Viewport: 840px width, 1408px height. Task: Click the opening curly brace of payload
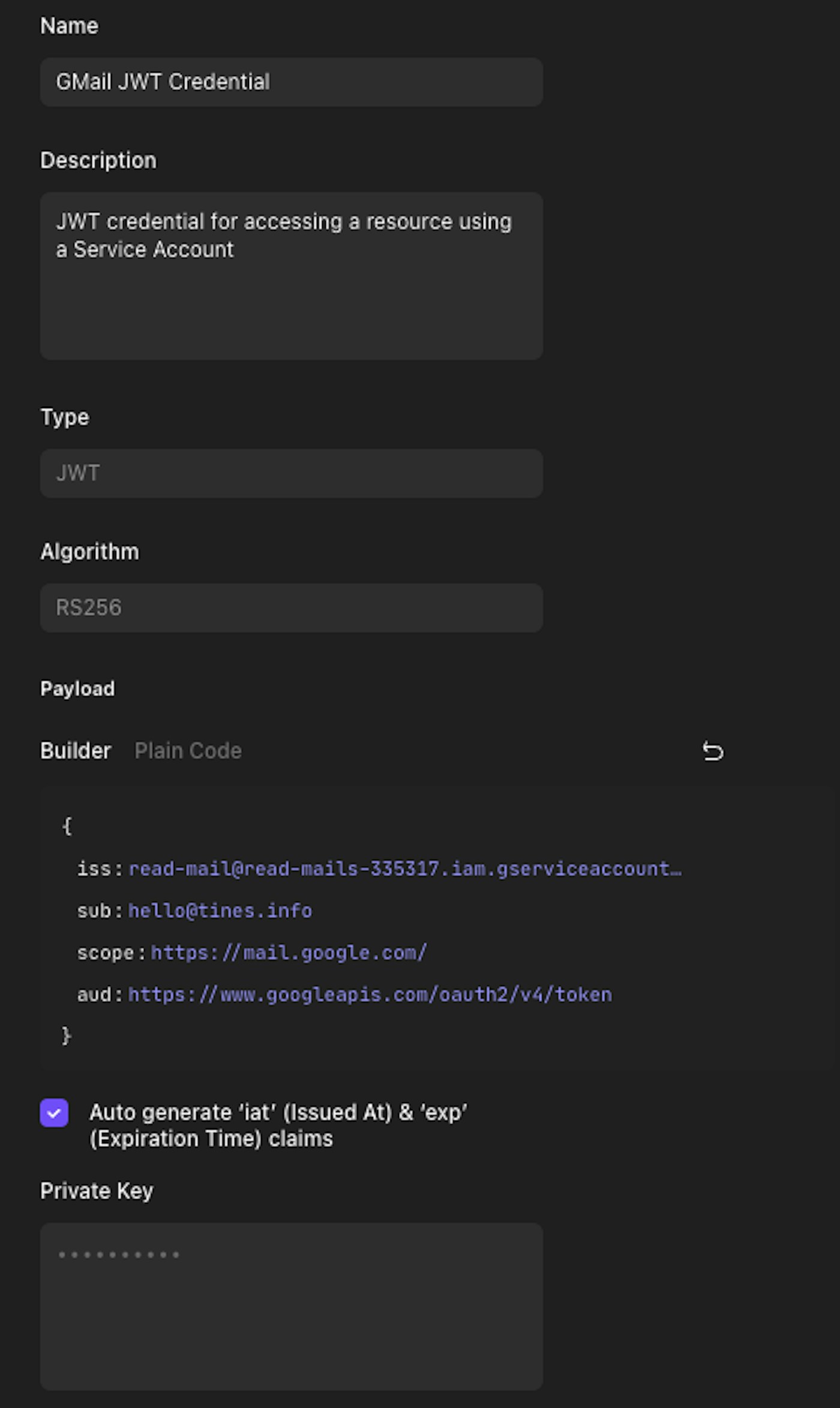click(x=67, y=826)
